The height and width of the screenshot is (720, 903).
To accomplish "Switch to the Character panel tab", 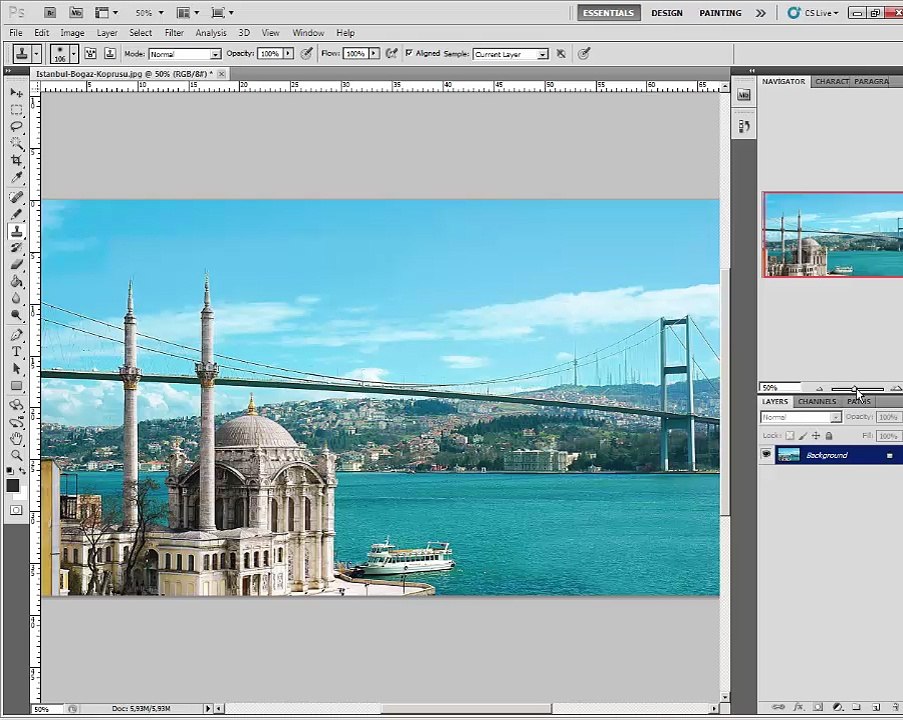I will (832, 81).
